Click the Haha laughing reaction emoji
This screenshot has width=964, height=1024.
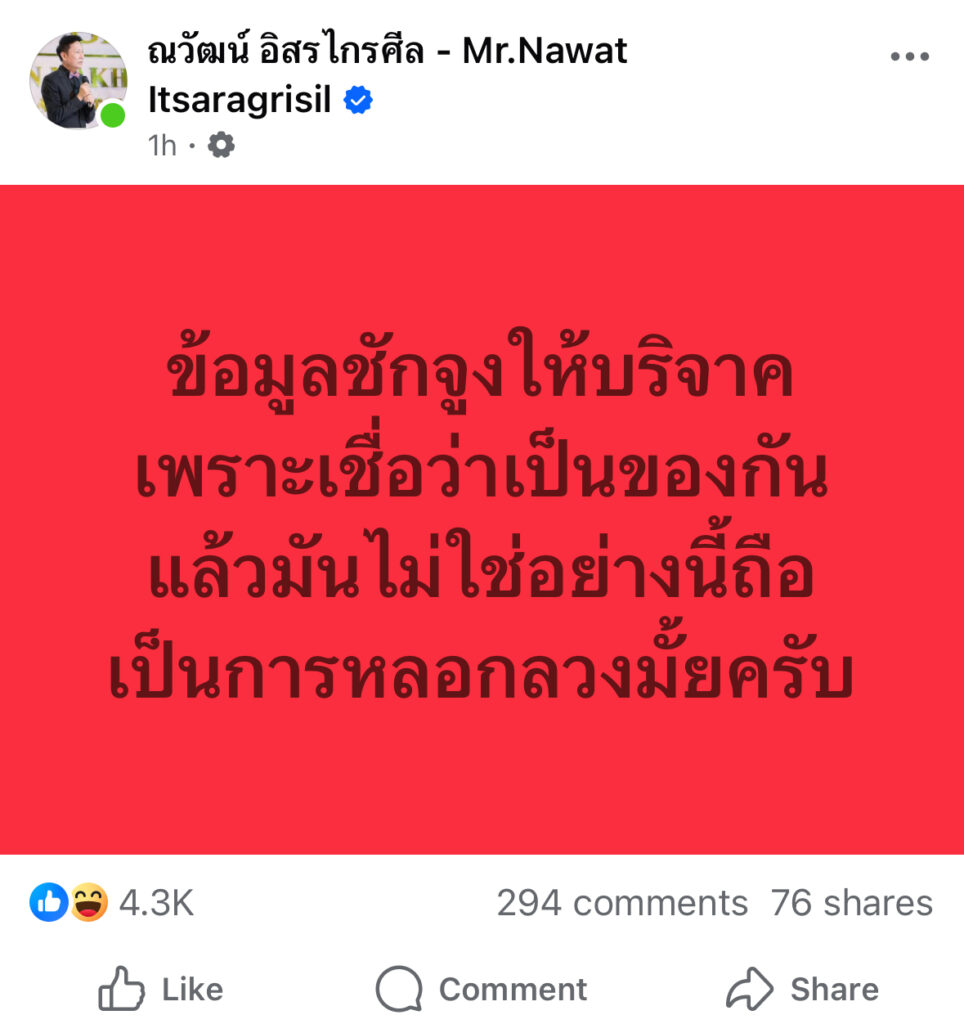[88, 902]
